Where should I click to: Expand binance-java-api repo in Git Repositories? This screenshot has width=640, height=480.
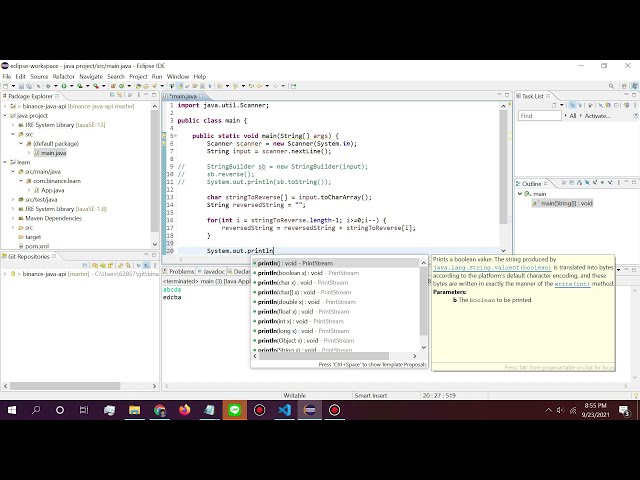click(x=5, y=274)
